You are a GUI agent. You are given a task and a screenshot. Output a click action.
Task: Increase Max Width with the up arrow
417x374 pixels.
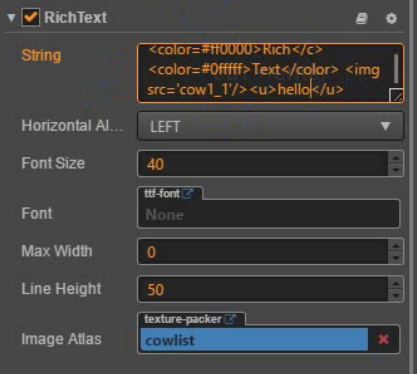point(396,246)
